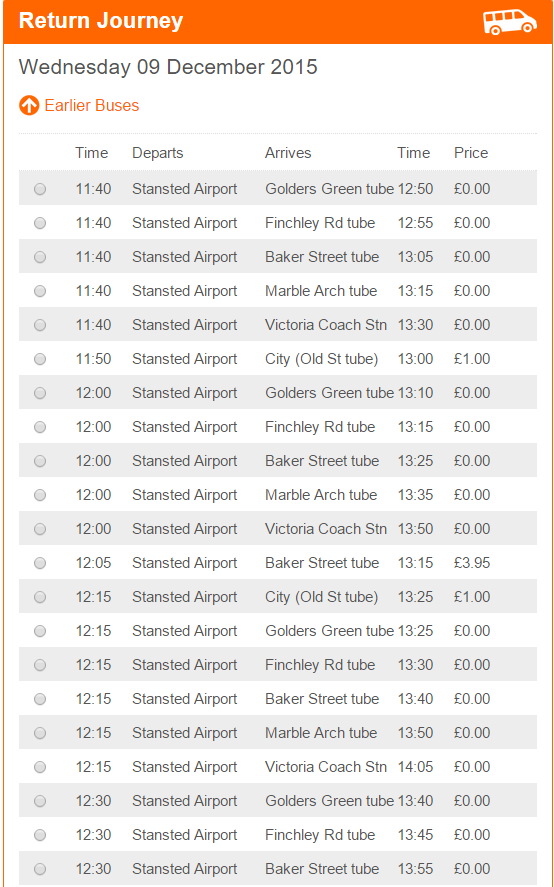554x887 pixels.
Task: Click the Earlier Buses up-arrow icon
Action: [29, 105]
